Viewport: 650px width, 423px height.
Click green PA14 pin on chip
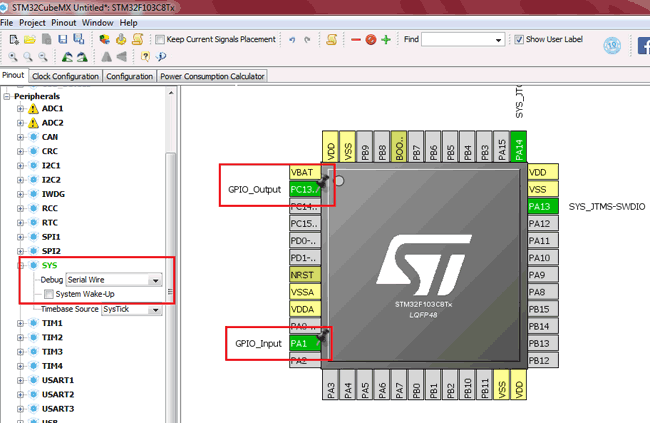(x=519, y=146)
